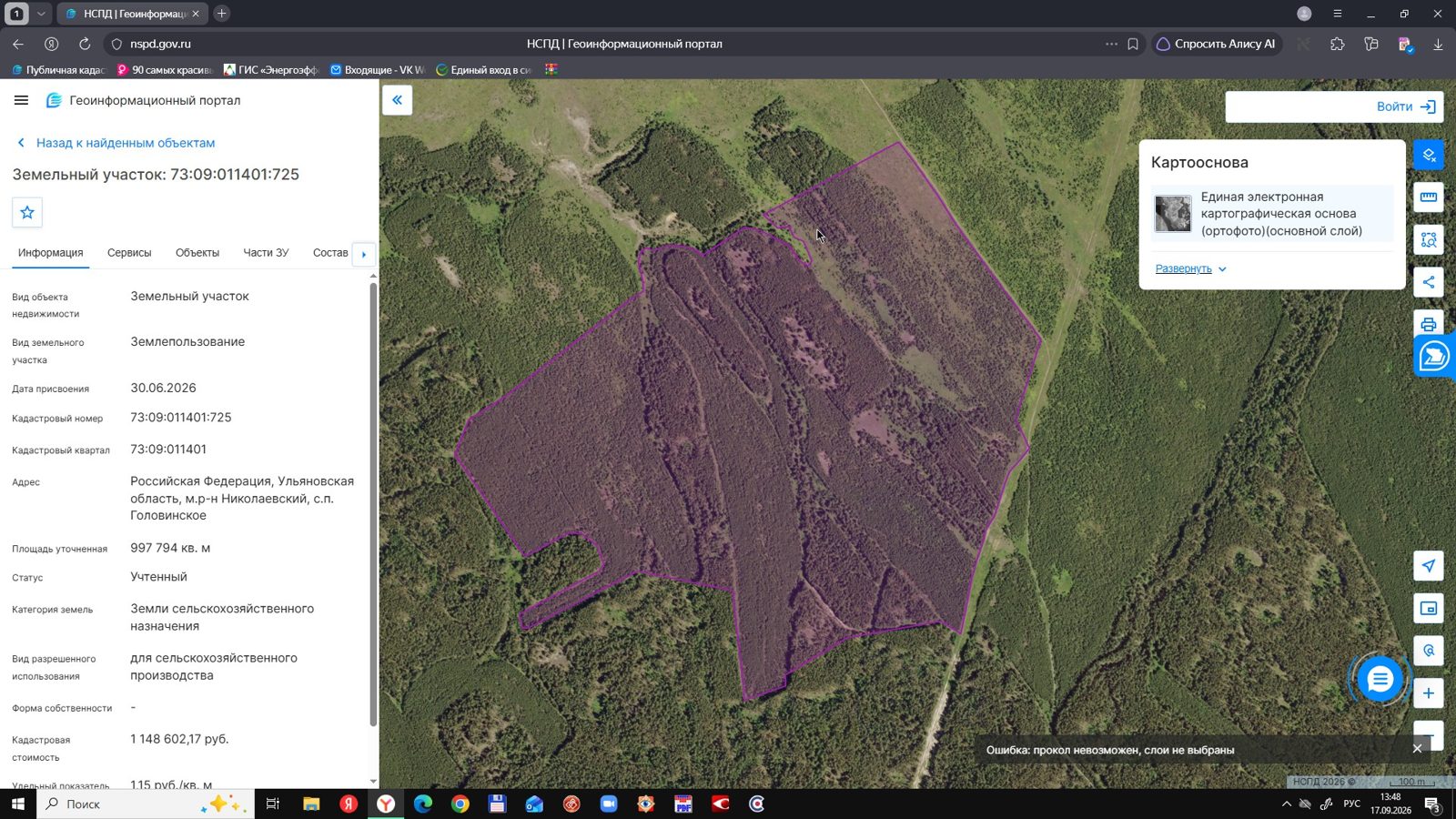The image size is (1456, 819).
Task: Print the map view
Action: [x=1428, y=324]
